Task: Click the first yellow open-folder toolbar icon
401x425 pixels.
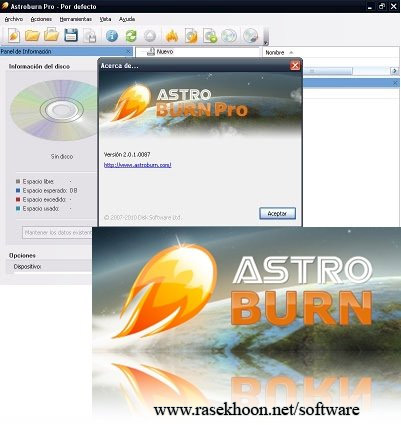Action: coord(32,35)
